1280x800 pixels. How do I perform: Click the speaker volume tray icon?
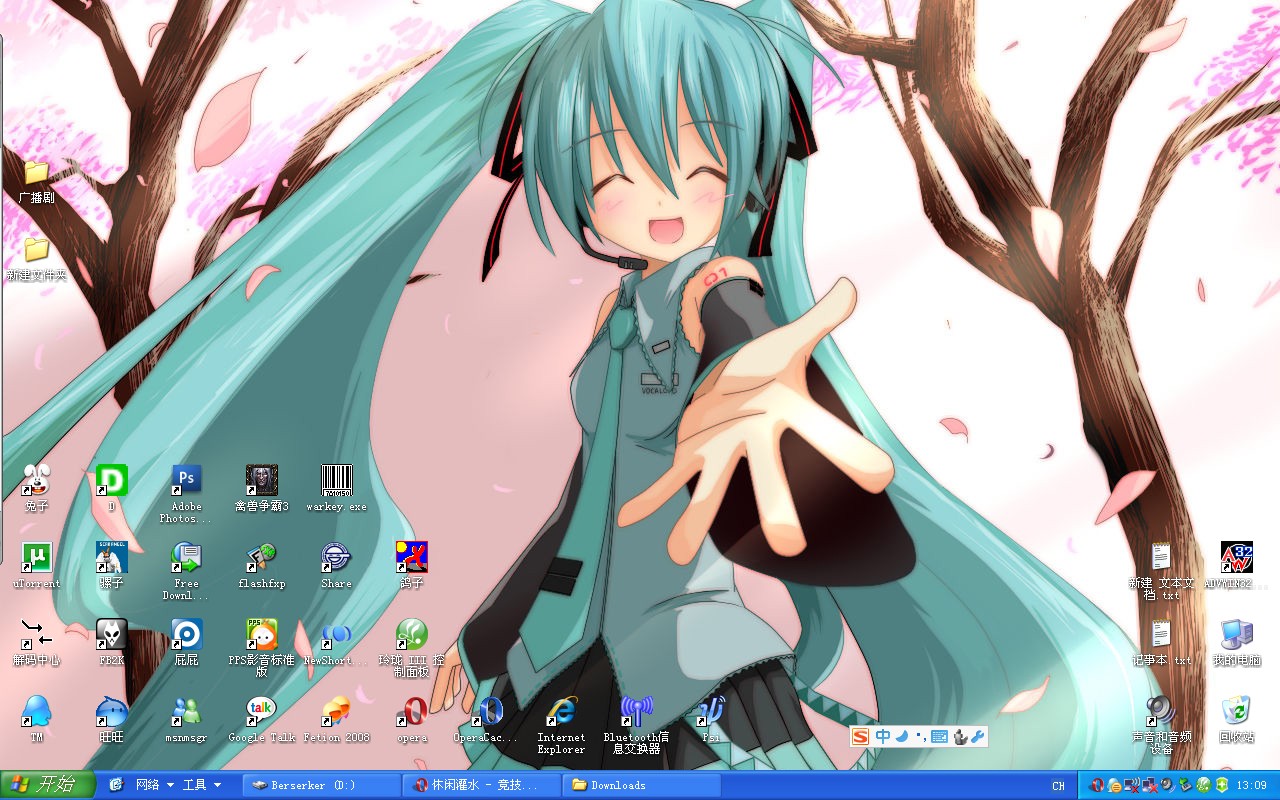tap(1167, 786)
